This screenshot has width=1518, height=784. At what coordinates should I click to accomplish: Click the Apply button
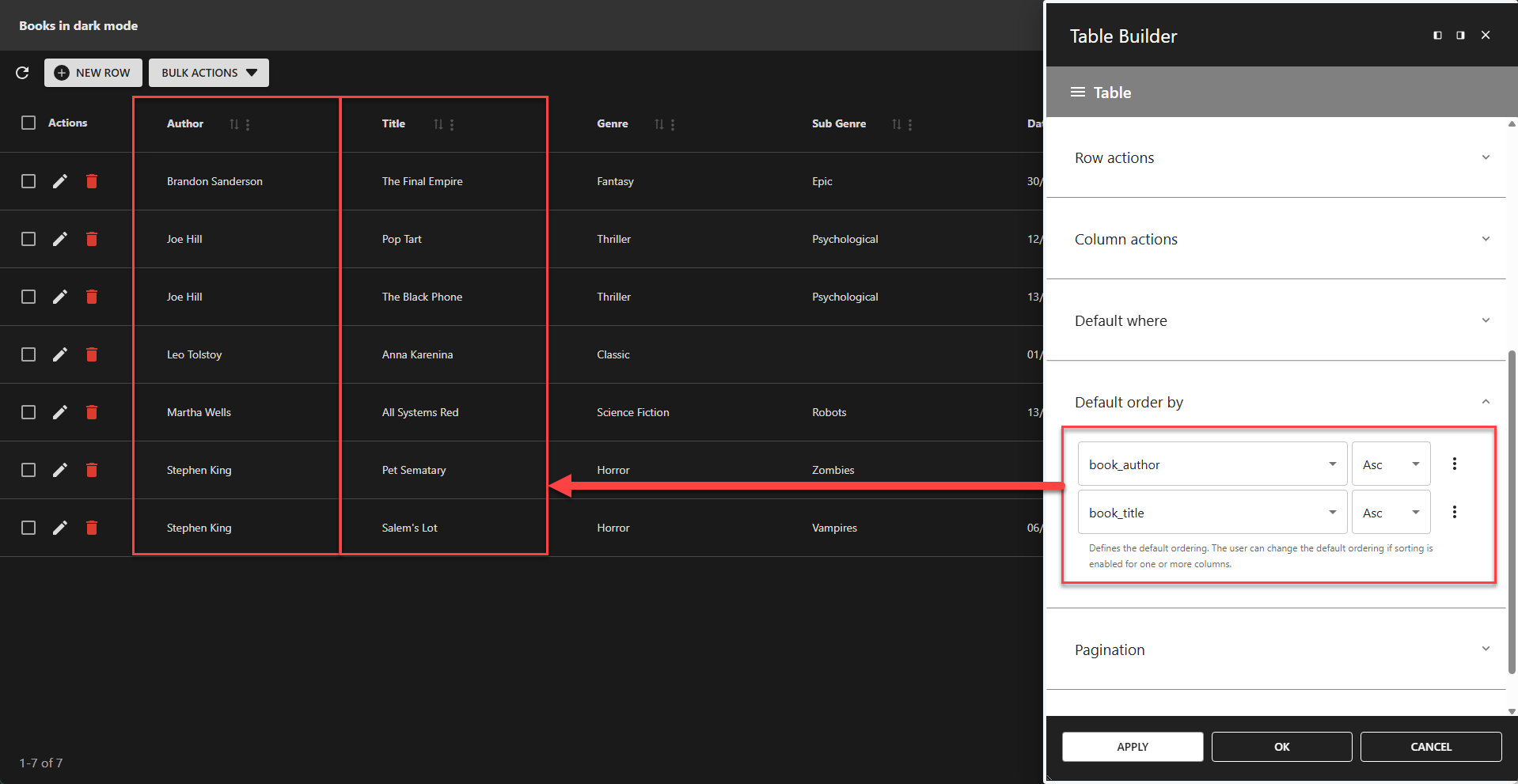[1132, 746]
